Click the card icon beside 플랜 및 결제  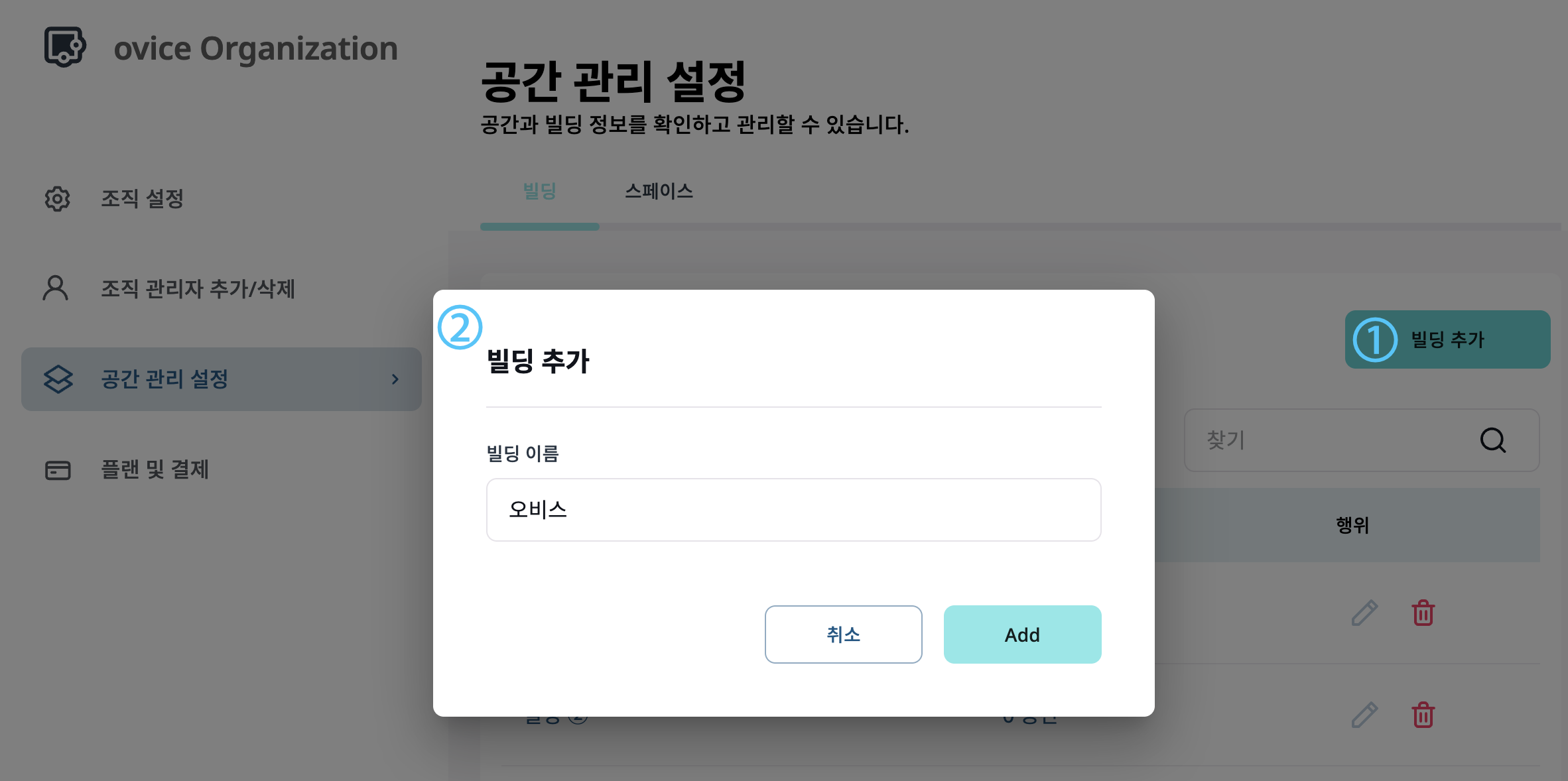click(x=57, y=470)
